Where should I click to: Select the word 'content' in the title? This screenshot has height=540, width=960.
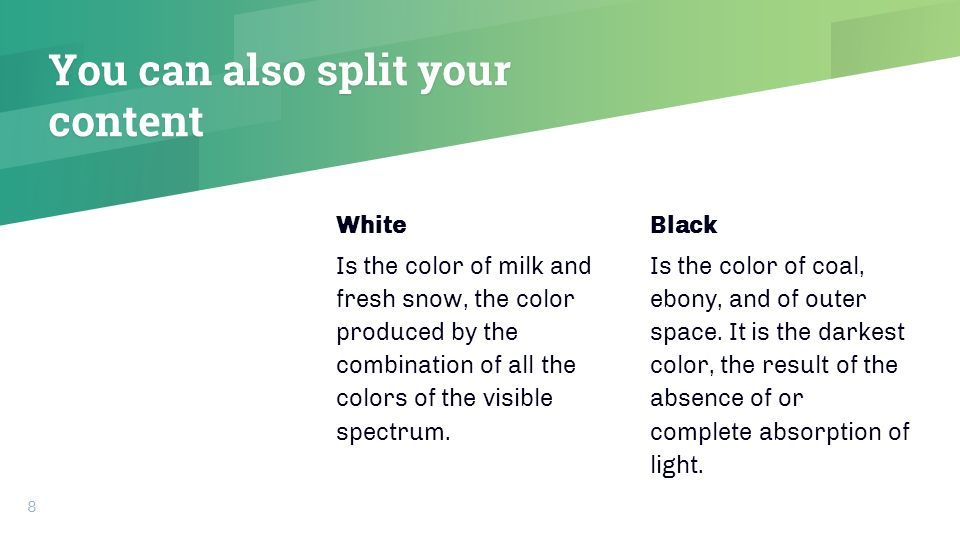(126, 121)
